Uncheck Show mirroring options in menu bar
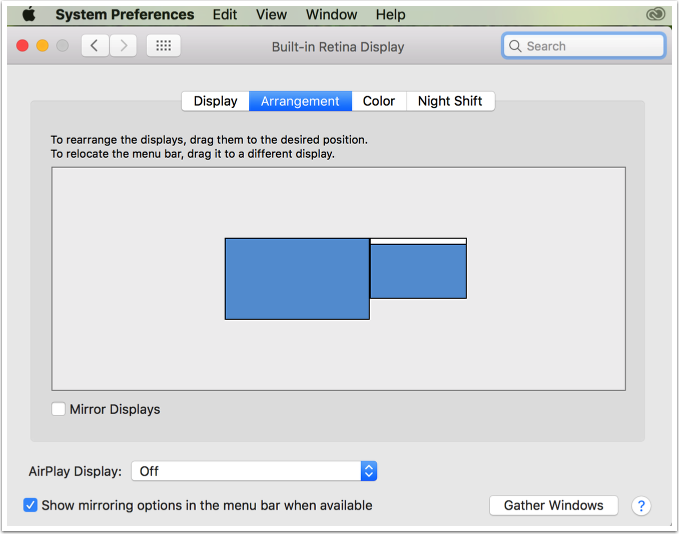679x534 pixels. point(30,505)
